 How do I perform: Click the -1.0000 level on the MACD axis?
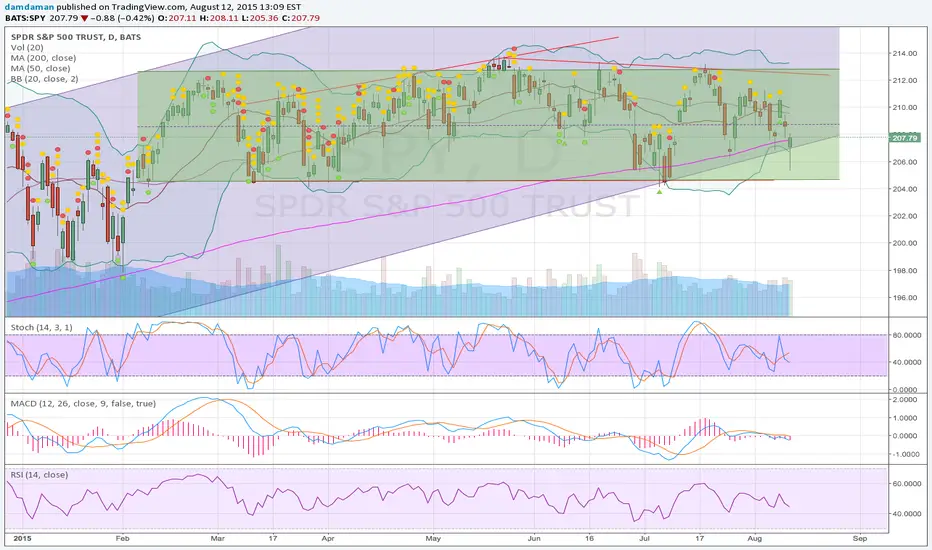907,454
